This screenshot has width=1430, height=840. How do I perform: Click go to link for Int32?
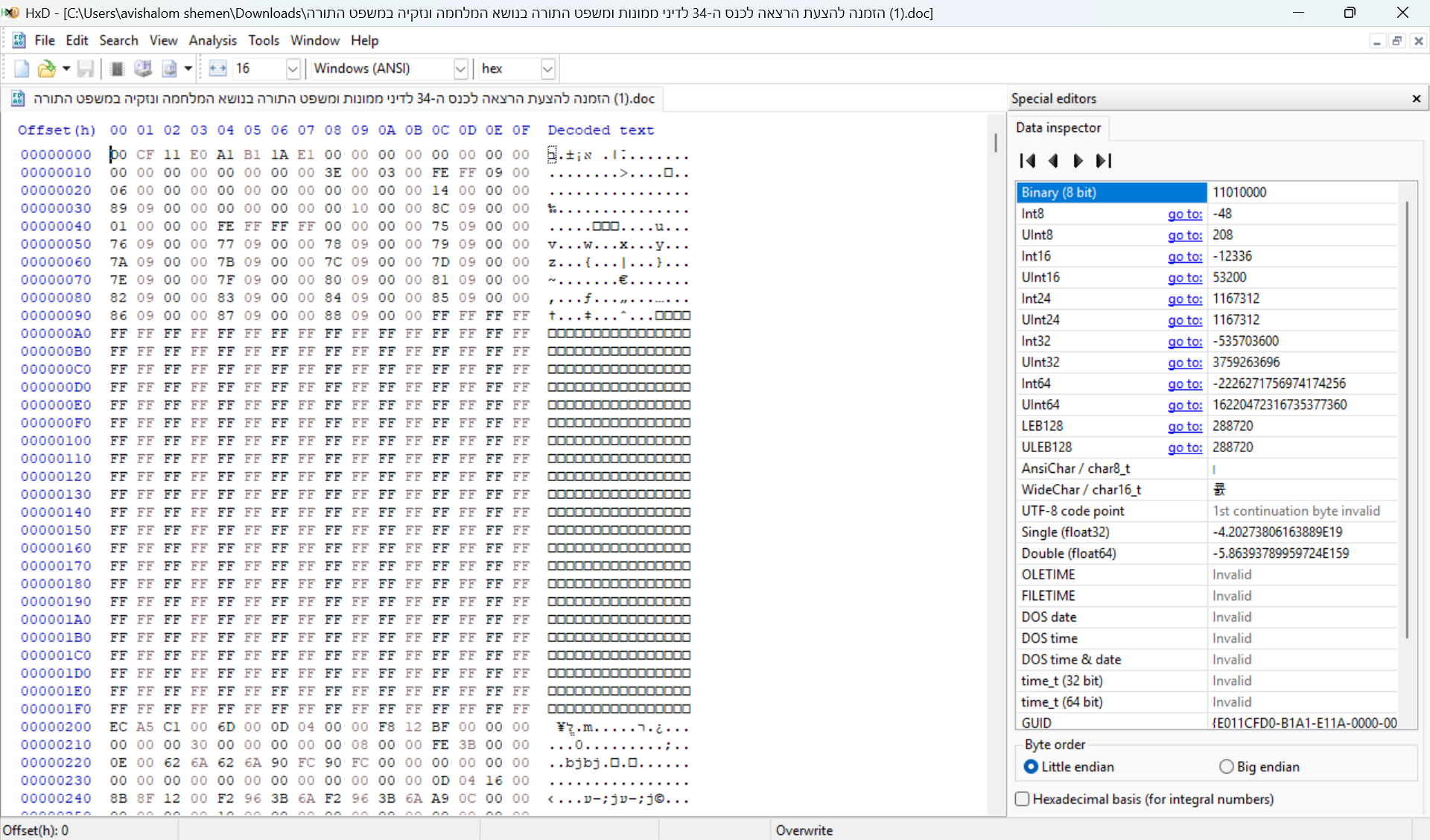(x=1184, y=341)
